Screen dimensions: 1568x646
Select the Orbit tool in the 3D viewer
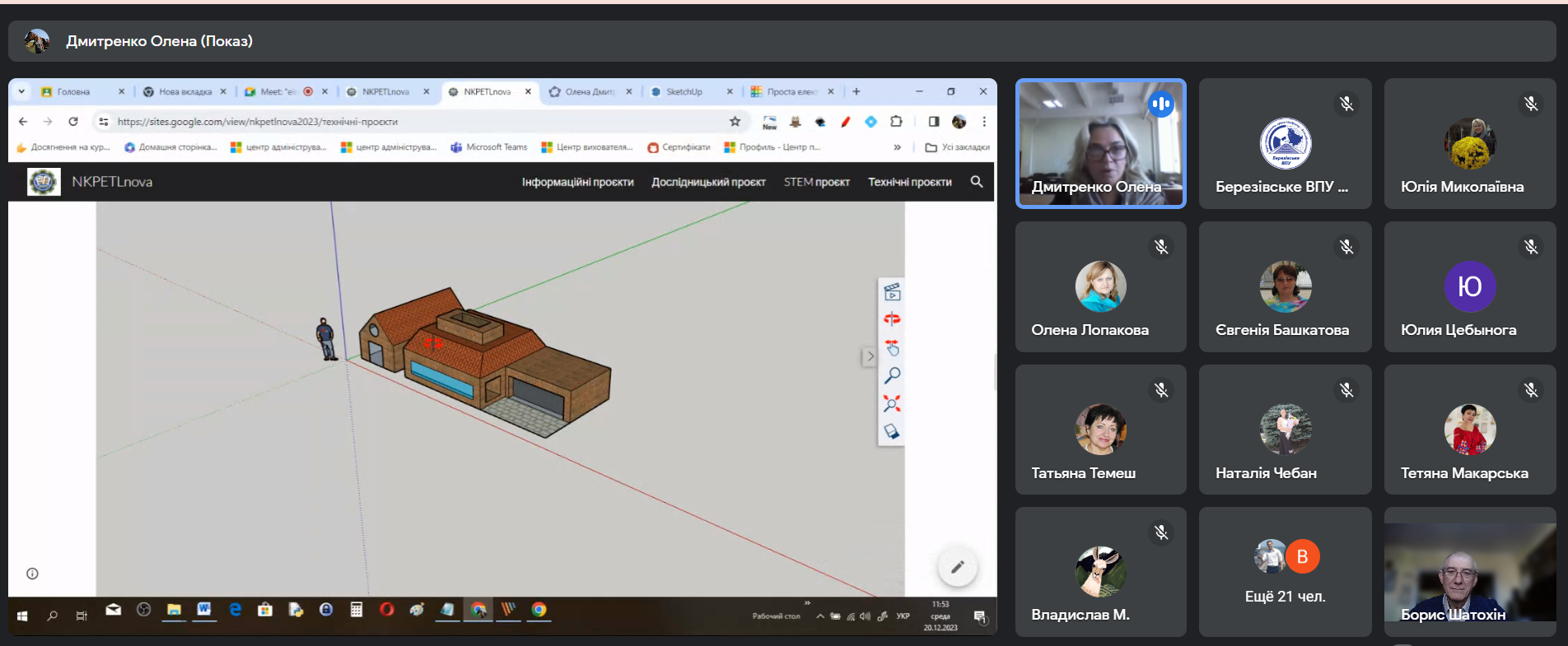(x=892, y=319)
